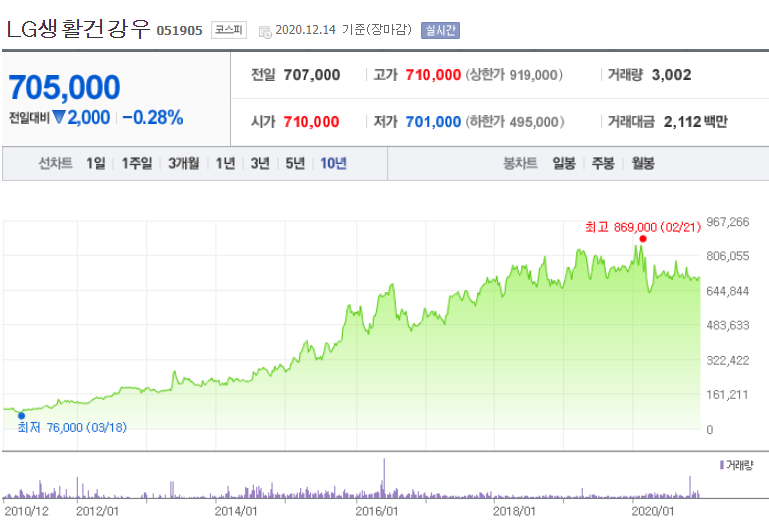Click the -0.28% change rate

(153, 118)
